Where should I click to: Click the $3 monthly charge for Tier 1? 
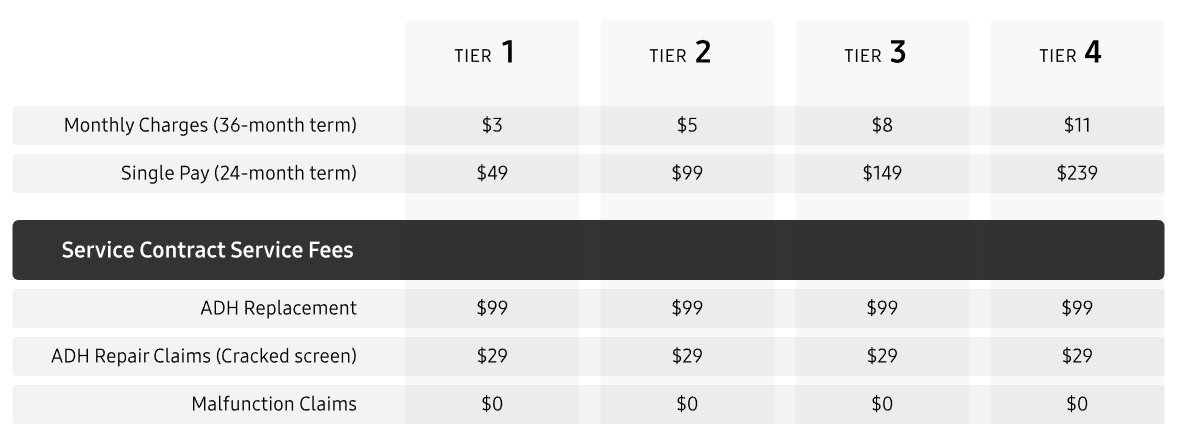(492, 126)
